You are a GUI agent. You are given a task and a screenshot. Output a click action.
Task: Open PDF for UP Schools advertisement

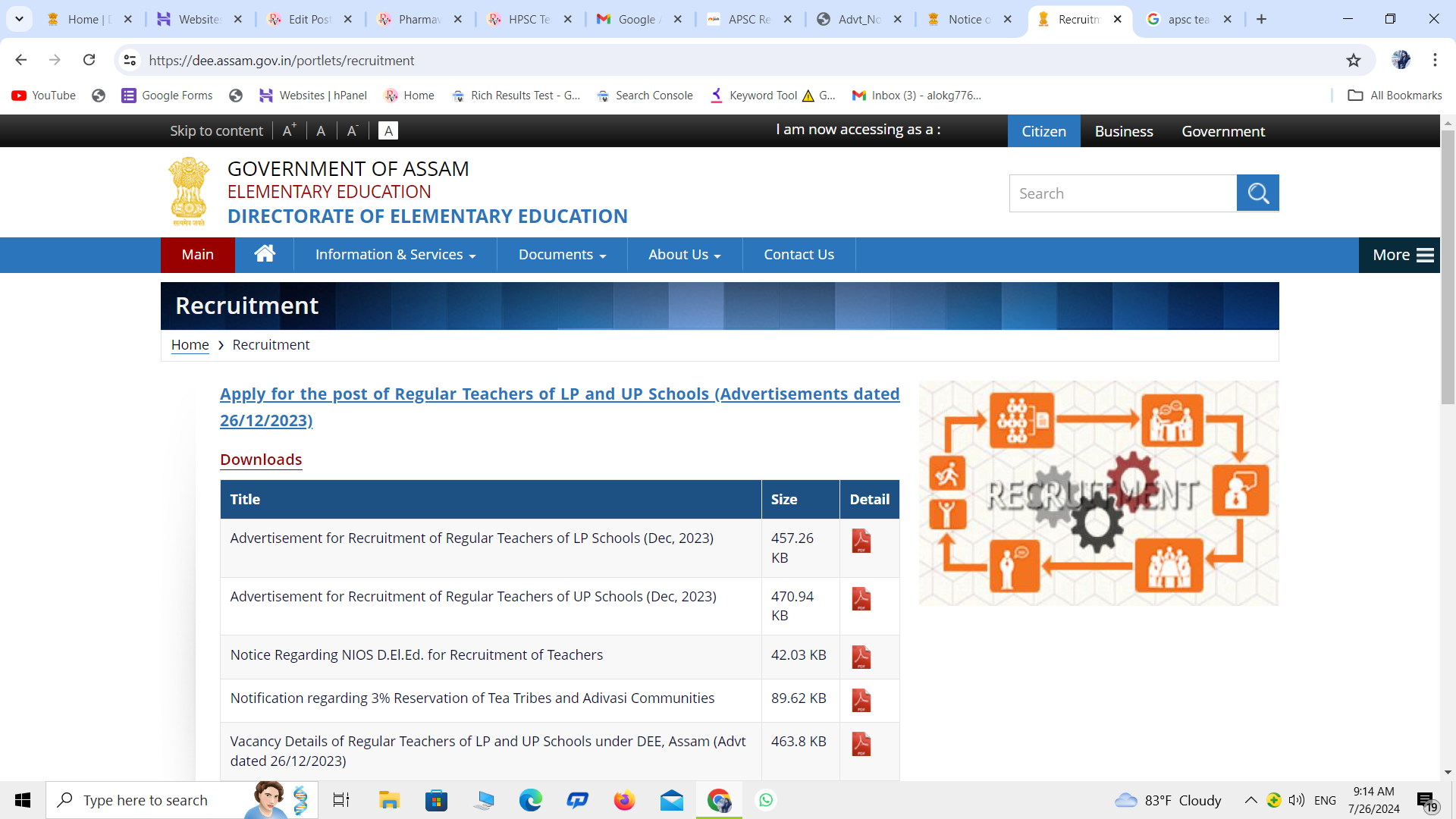861,599
